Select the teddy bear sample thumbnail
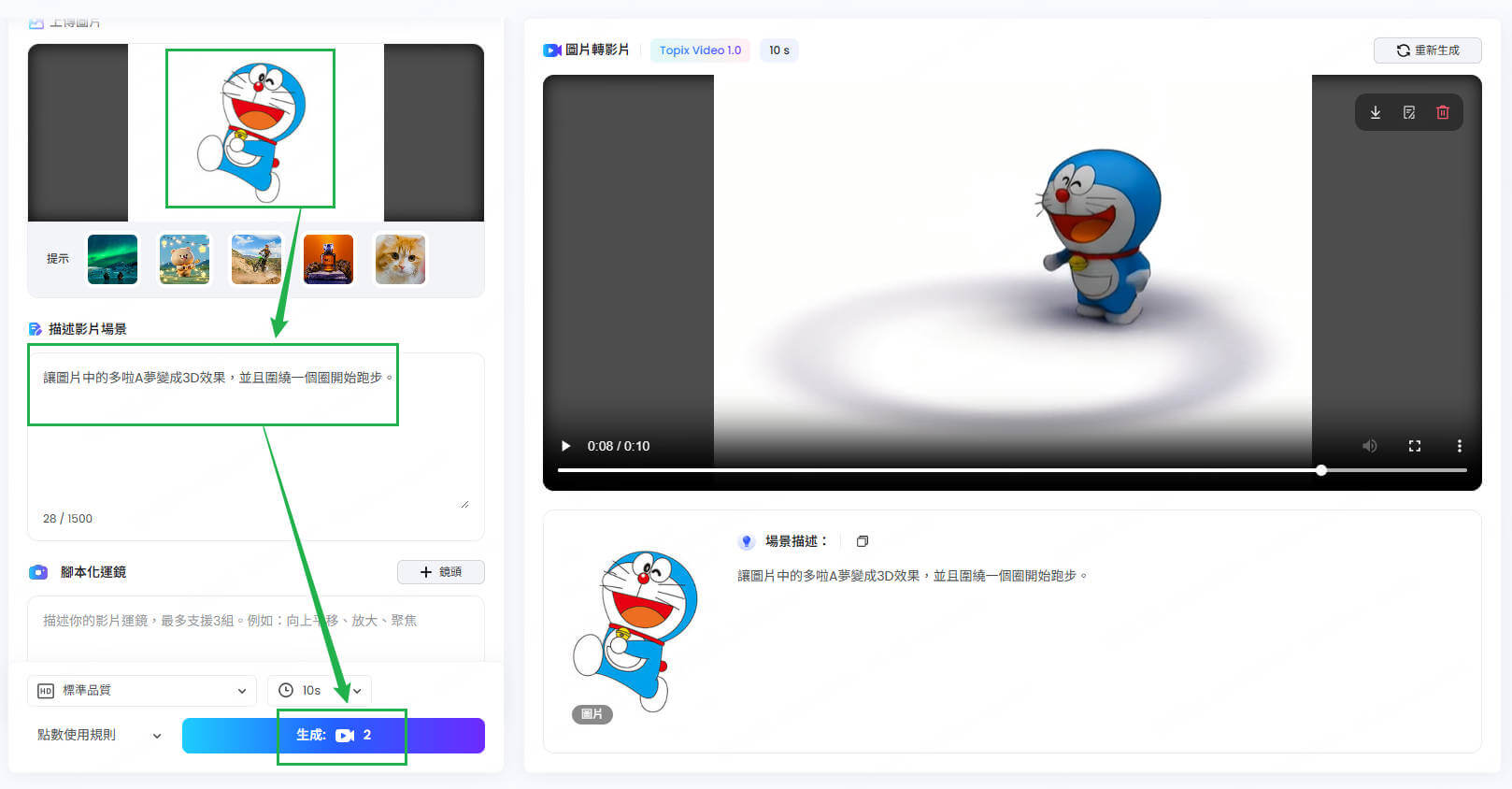This screenshot has height=789, width=1512. coord(184,259)
